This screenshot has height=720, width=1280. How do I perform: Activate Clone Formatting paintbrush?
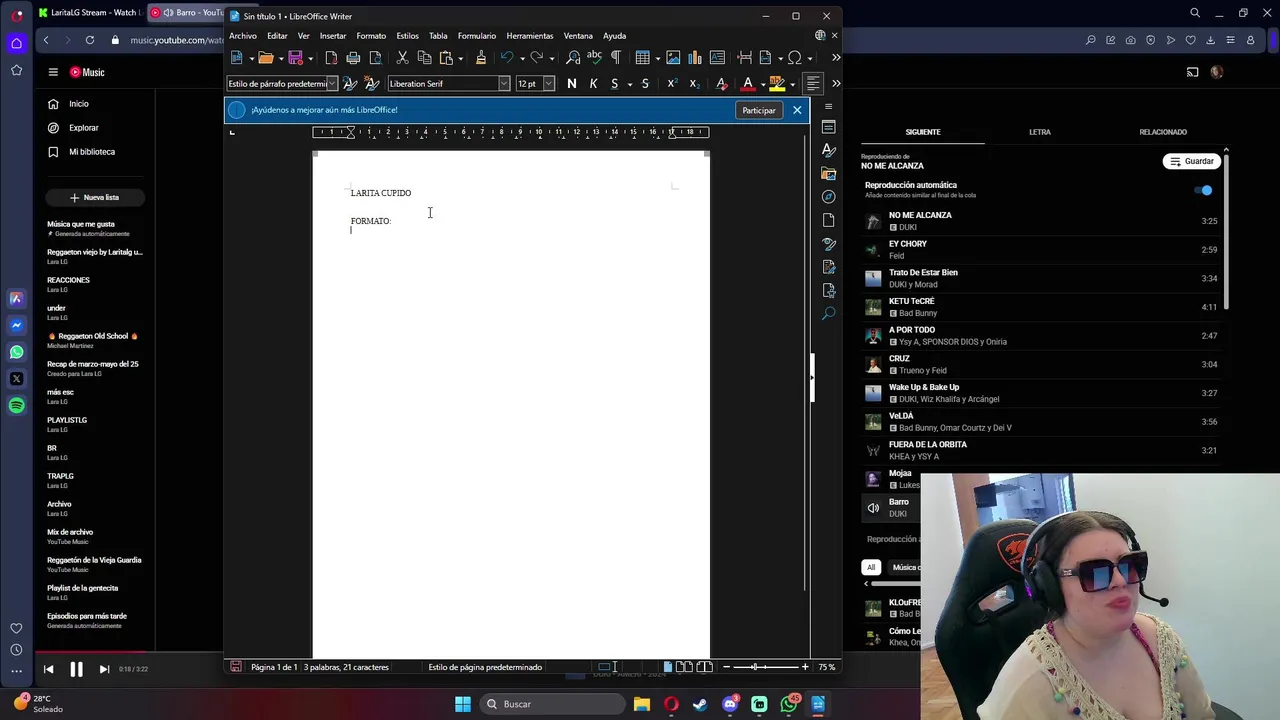[x=481, y=58]
